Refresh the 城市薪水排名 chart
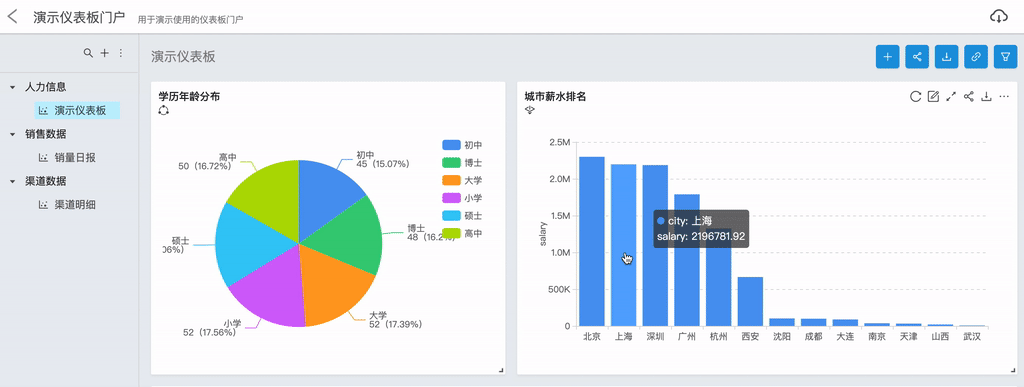Image resolution: width=1024 pixels, height=387 pixels. pos(916,97)
